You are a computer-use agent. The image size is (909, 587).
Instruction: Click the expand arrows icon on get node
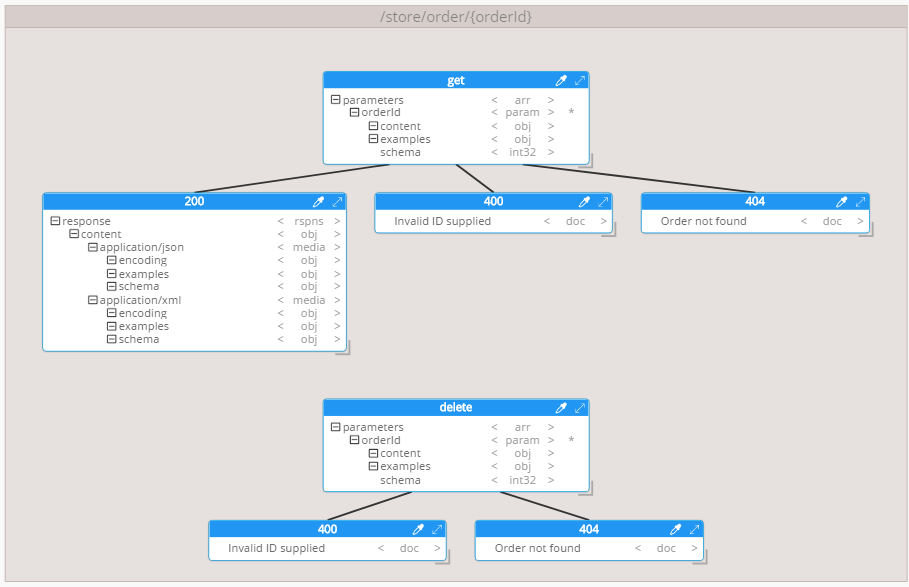tap(580, 81)
